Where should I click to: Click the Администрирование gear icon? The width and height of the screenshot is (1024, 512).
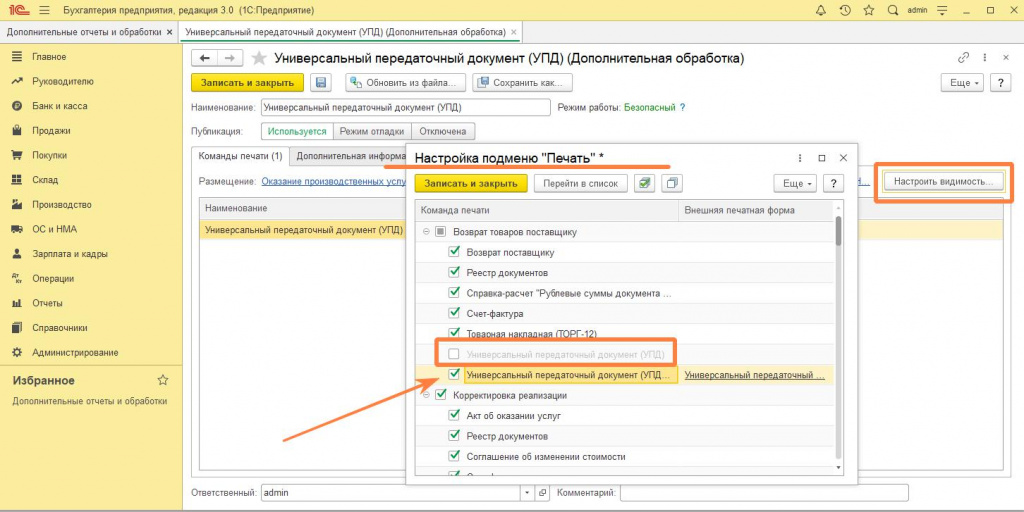click(18, 353)
